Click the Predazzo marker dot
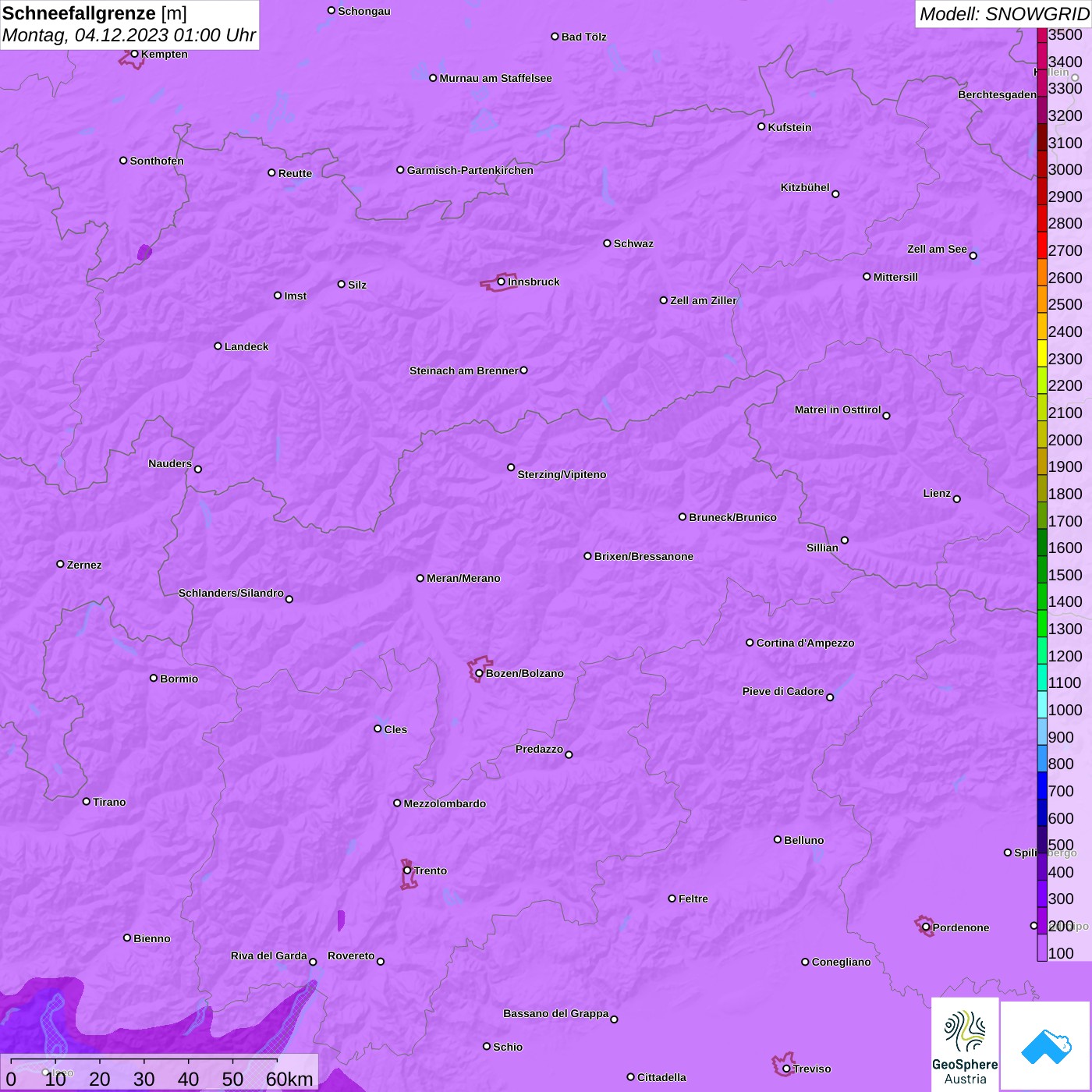The height and width of the screenshot is (1092, 1092). click(569, 754)
